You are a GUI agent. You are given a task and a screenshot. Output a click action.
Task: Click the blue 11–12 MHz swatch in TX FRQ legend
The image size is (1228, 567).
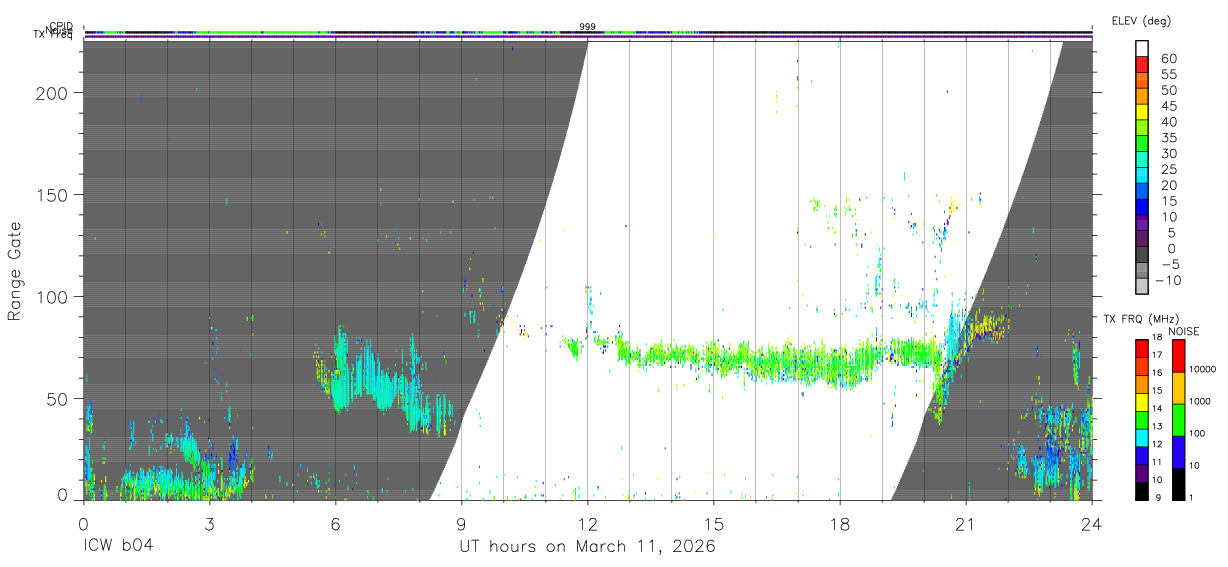1141,456
